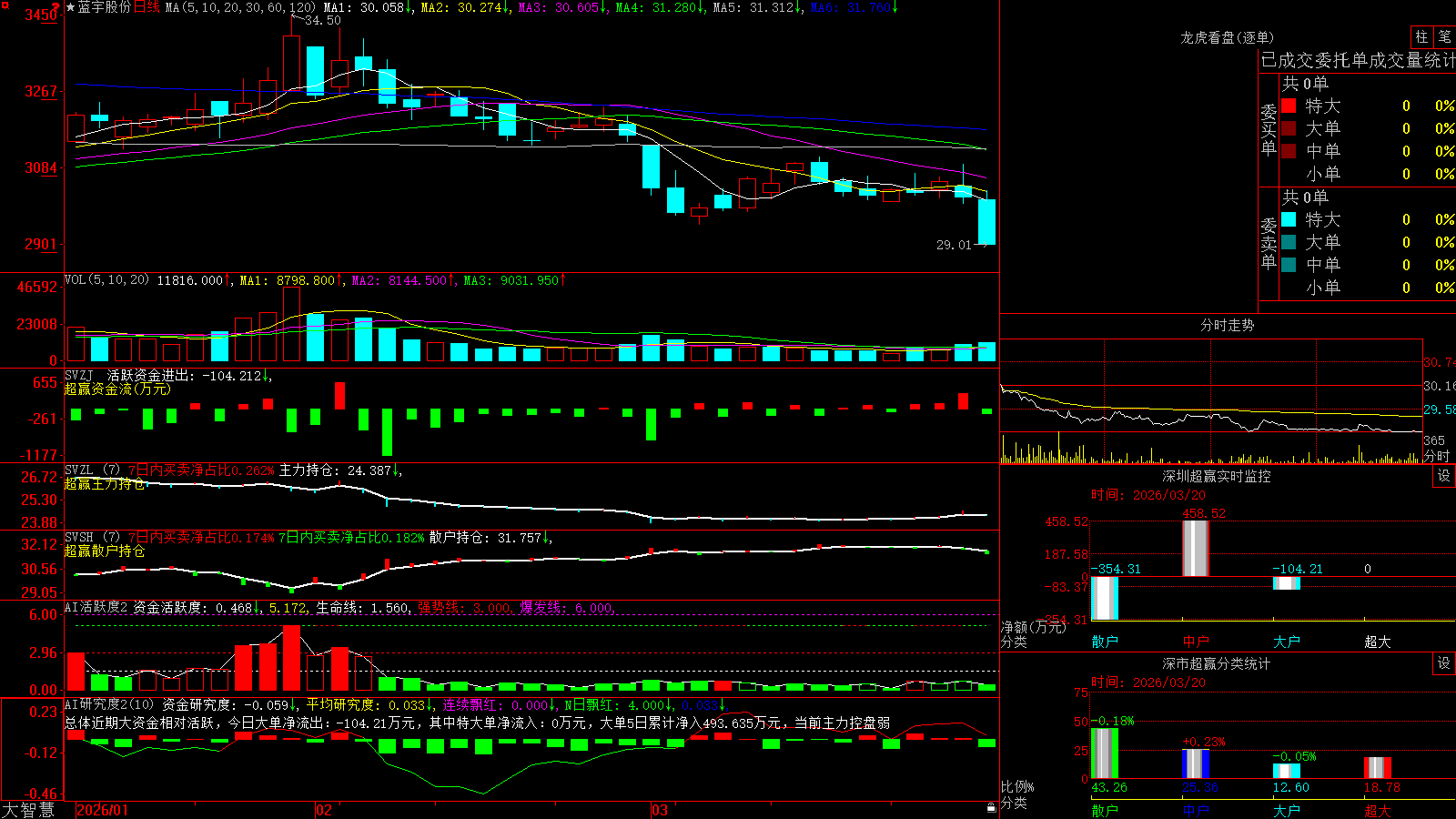Viewport: 1456px width, 819px height.
Task: Click the AI研究度2(10) indicator label
Action: 109,704
